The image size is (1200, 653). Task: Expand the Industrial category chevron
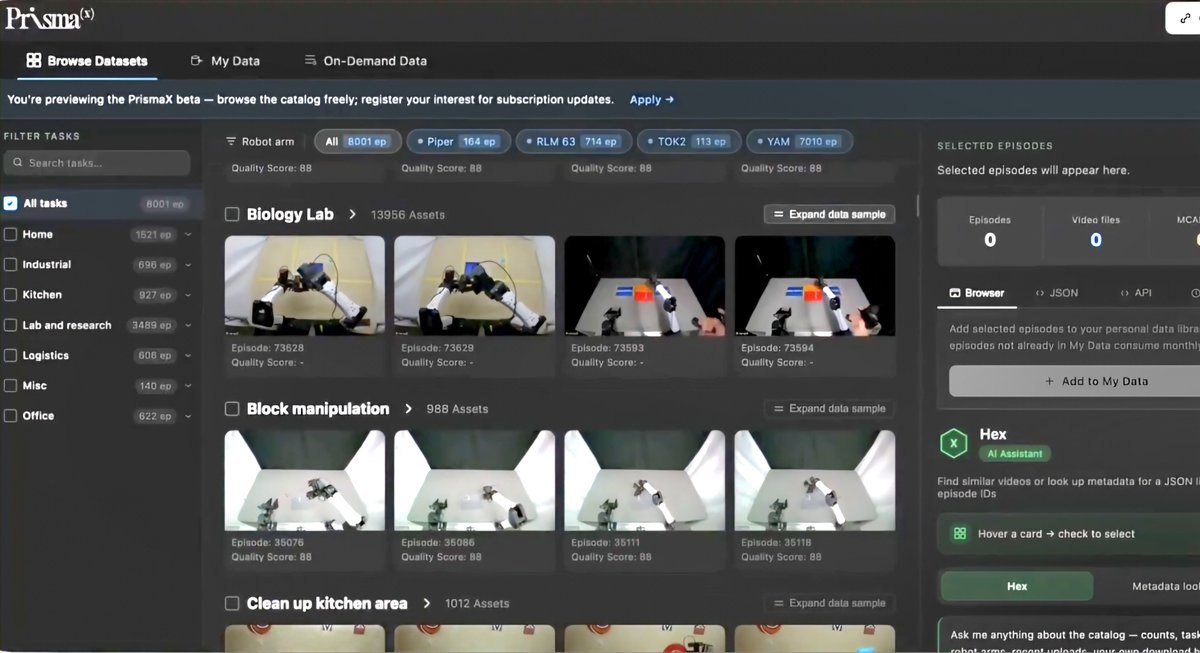click(188, 265)
